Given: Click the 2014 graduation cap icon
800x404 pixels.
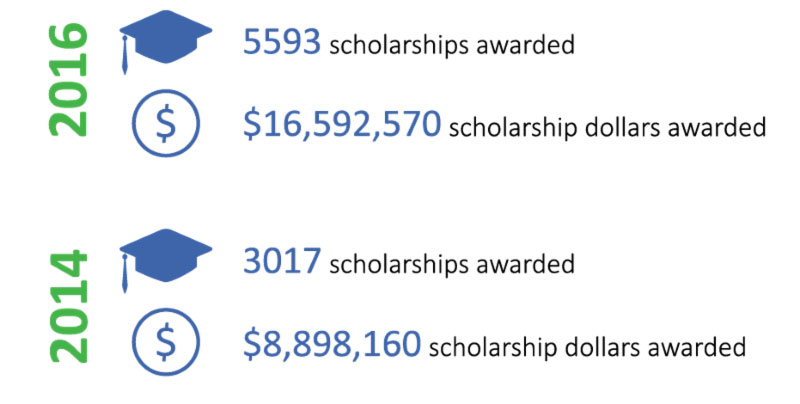Looking at the screenshot, I should pos(165,260).
